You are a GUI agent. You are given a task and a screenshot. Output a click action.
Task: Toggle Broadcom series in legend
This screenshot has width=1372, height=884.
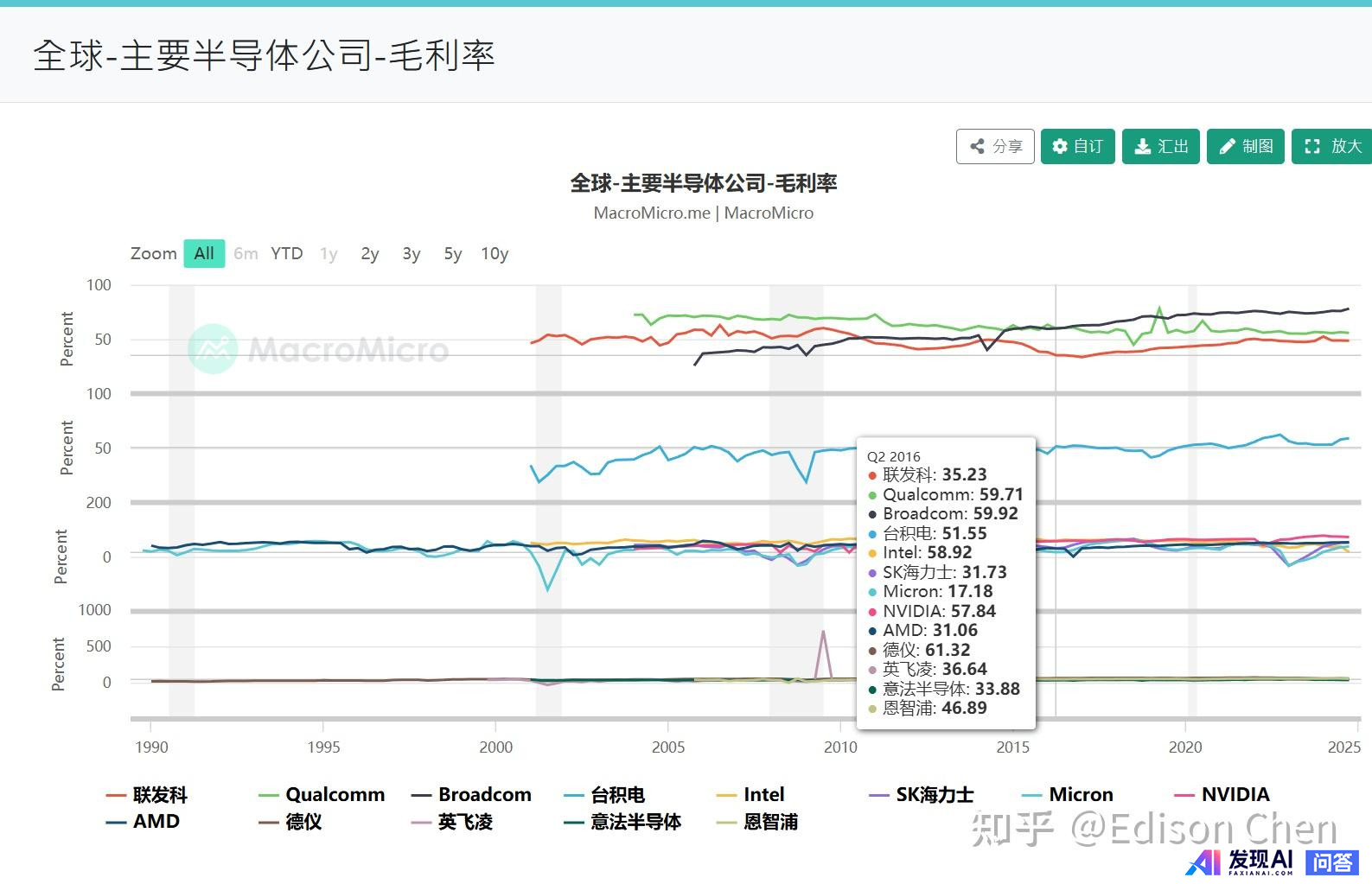pos(471,794)
